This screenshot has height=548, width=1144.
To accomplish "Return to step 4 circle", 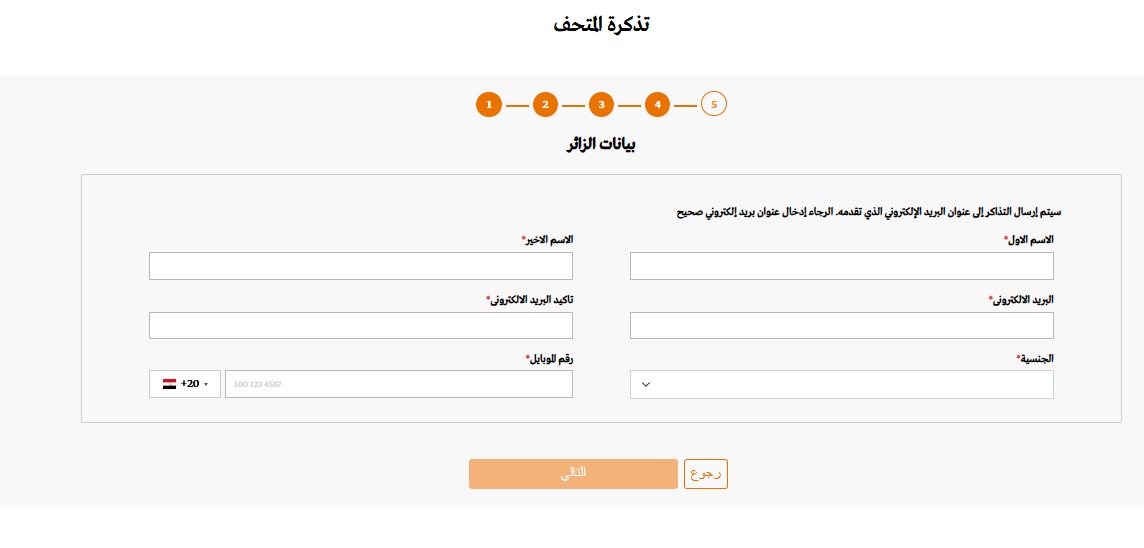I will 656,104.
